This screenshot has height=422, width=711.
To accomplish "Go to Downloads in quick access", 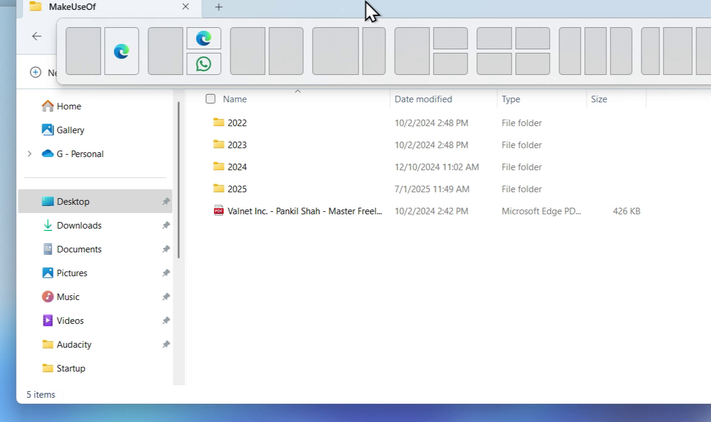I will [x=78, y=226].
